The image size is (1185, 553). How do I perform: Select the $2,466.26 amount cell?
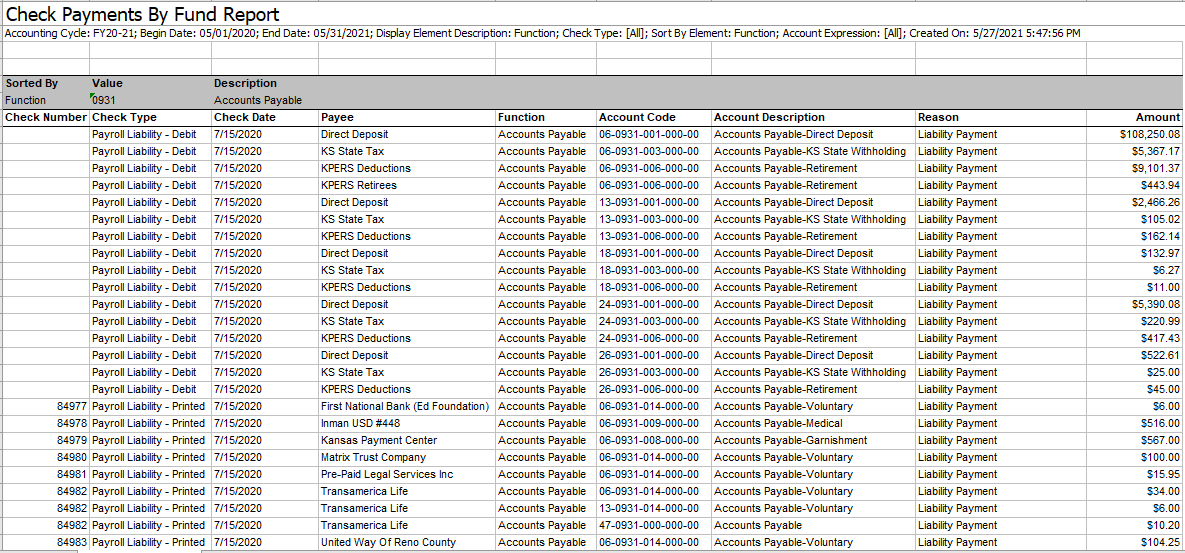tap(1134, 202)
